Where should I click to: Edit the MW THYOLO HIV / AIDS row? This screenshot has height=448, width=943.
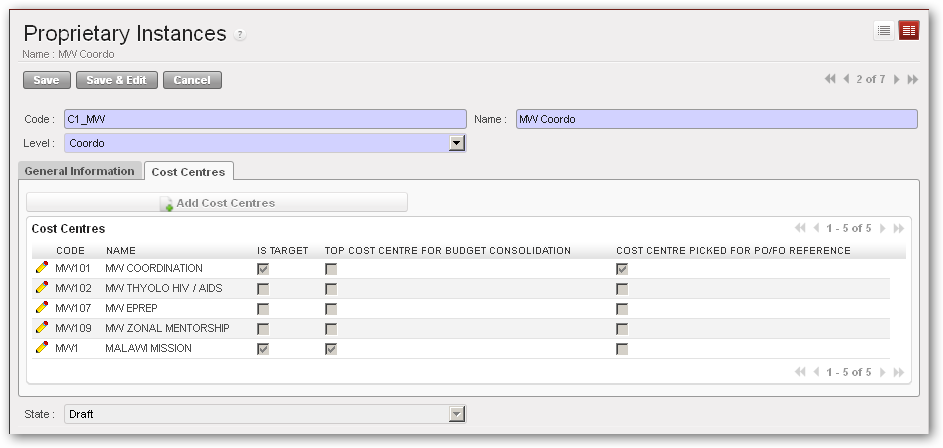[x=42, y=288]
